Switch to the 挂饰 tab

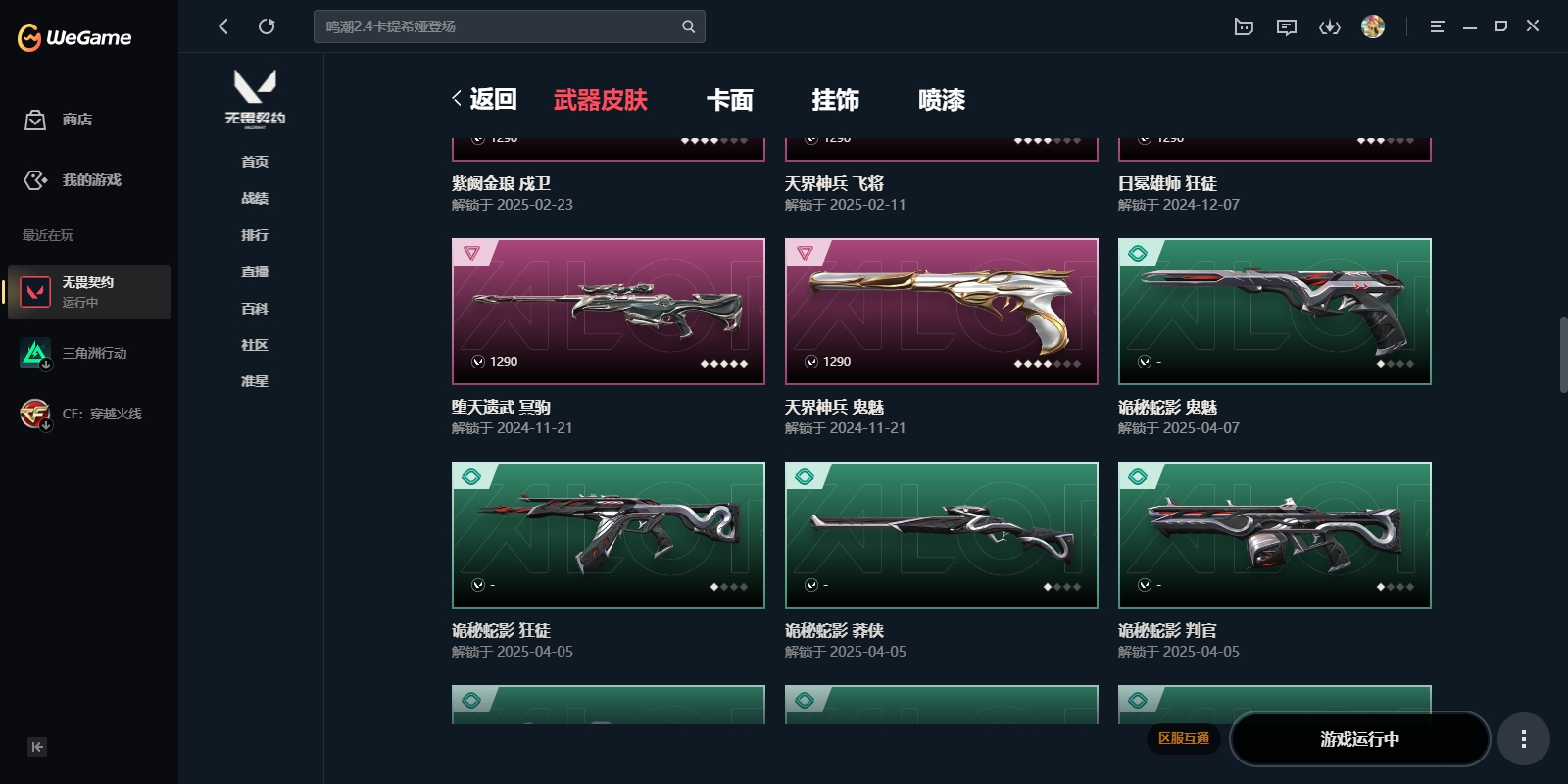pyautogui.click(x=836, y=100)
